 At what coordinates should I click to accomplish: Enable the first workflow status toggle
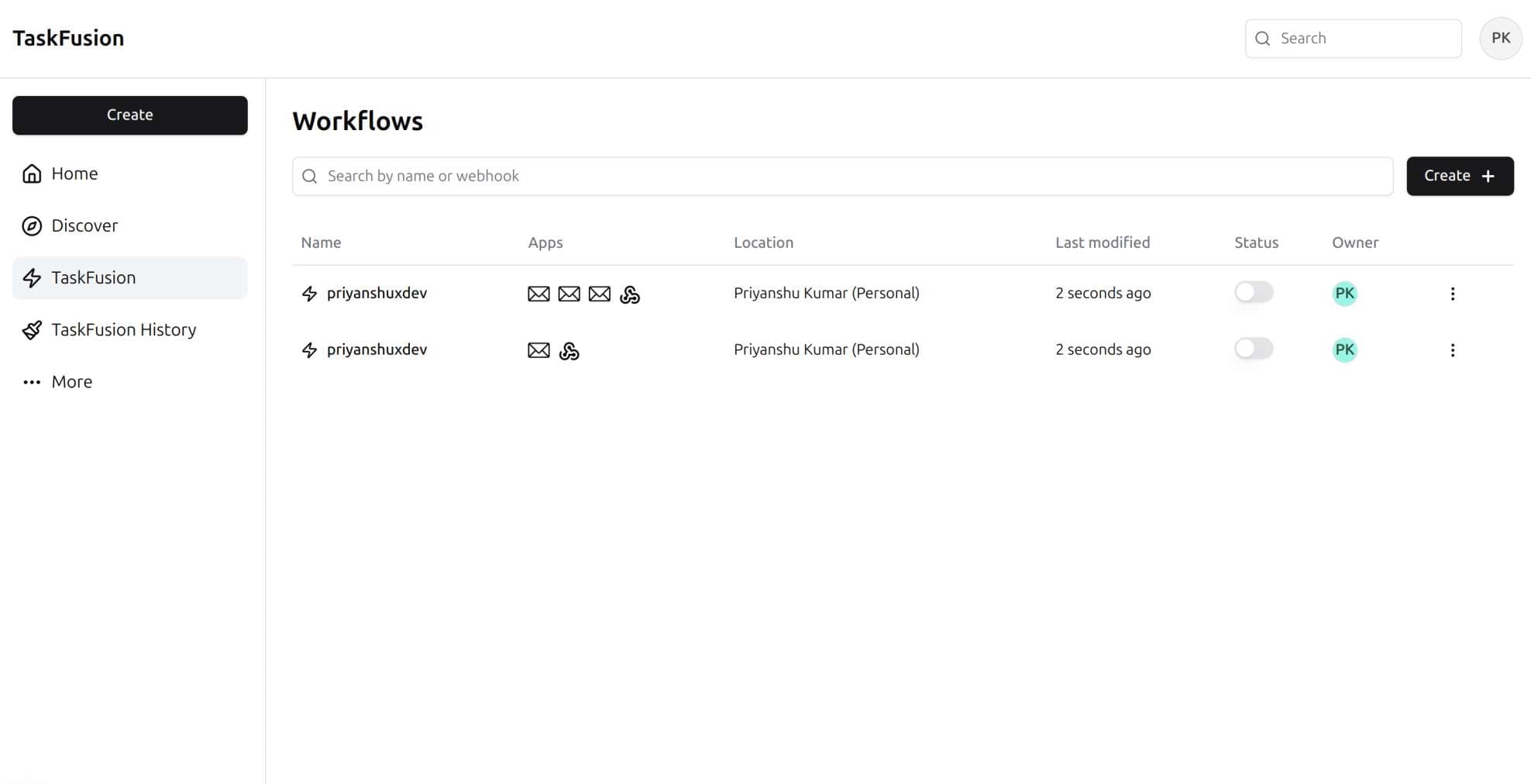pyautogui.click(x=1254, y=292)
